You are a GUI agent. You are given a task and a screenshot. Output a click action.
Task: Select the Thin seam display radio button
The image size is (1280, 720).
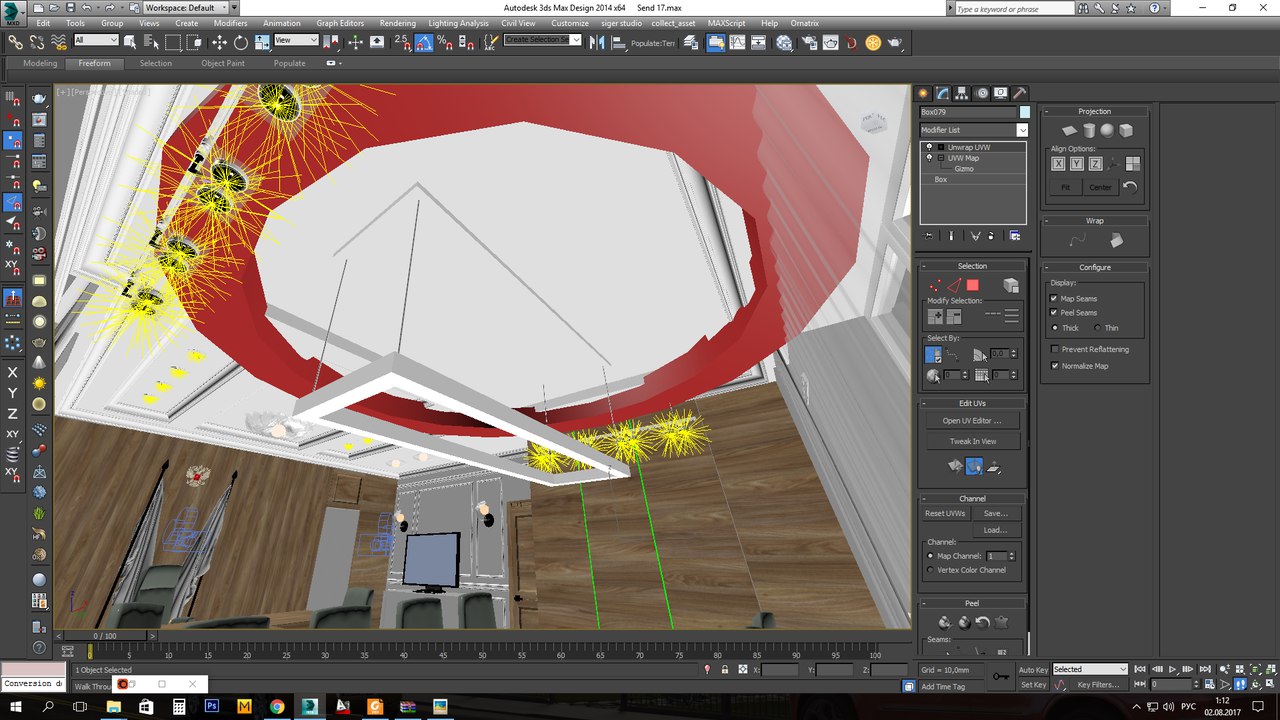click(1098, 328)
